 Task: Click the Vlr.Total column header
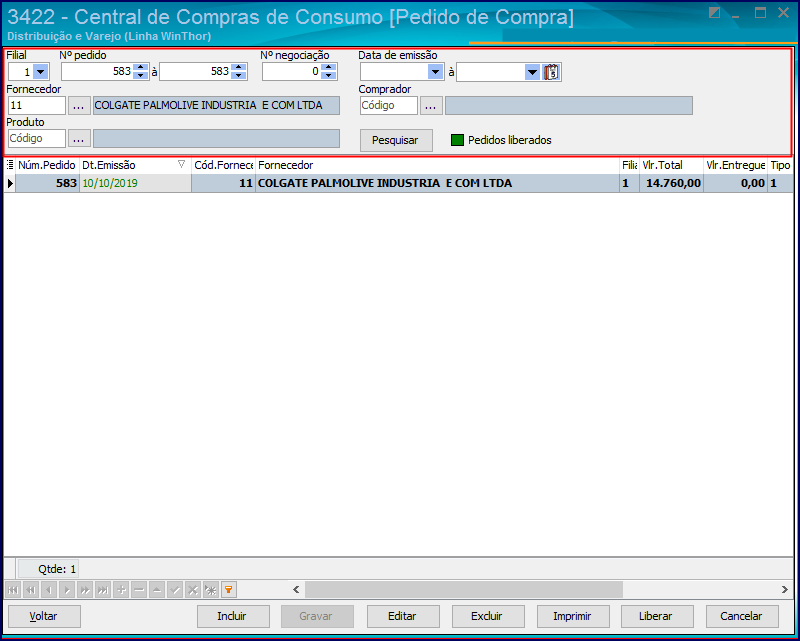671,165
